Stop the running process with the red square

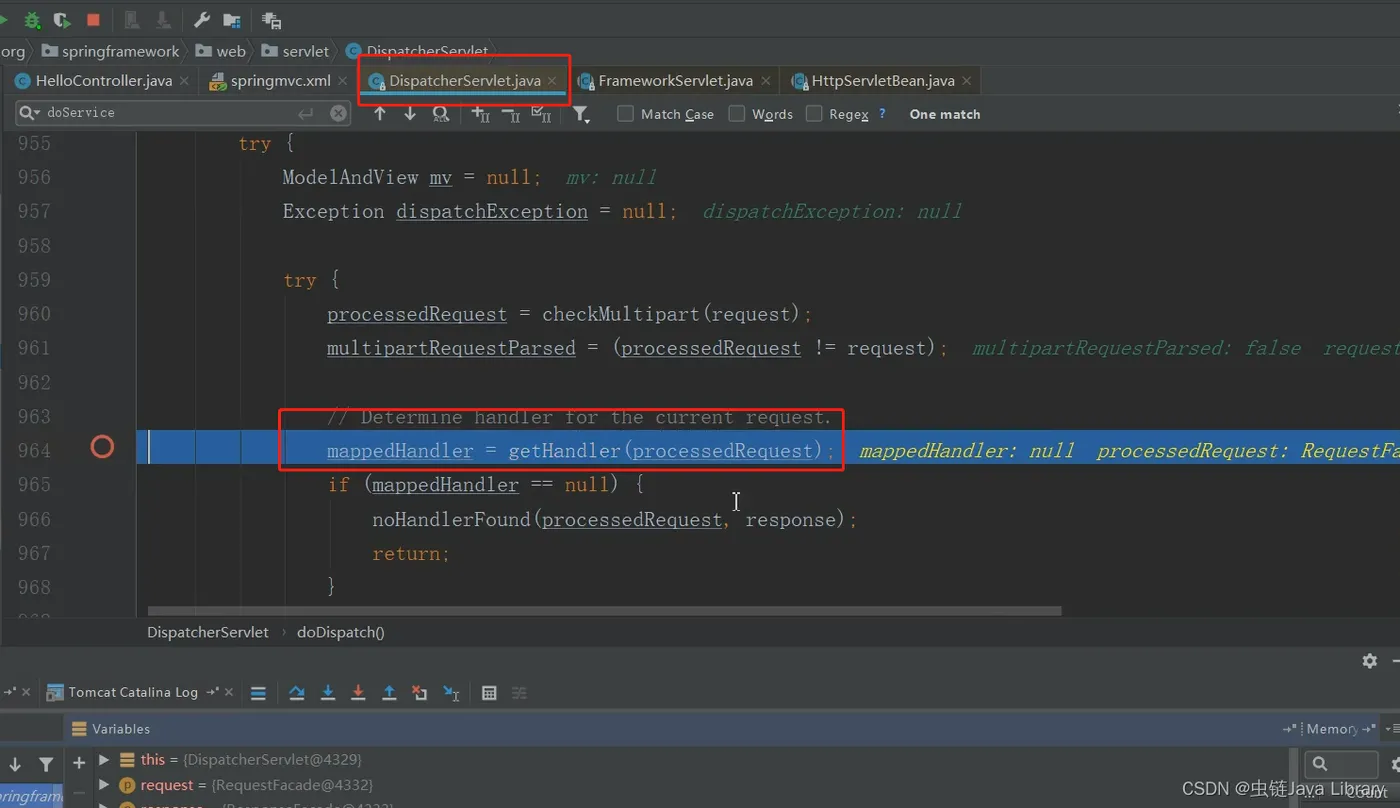coord(93,20)
